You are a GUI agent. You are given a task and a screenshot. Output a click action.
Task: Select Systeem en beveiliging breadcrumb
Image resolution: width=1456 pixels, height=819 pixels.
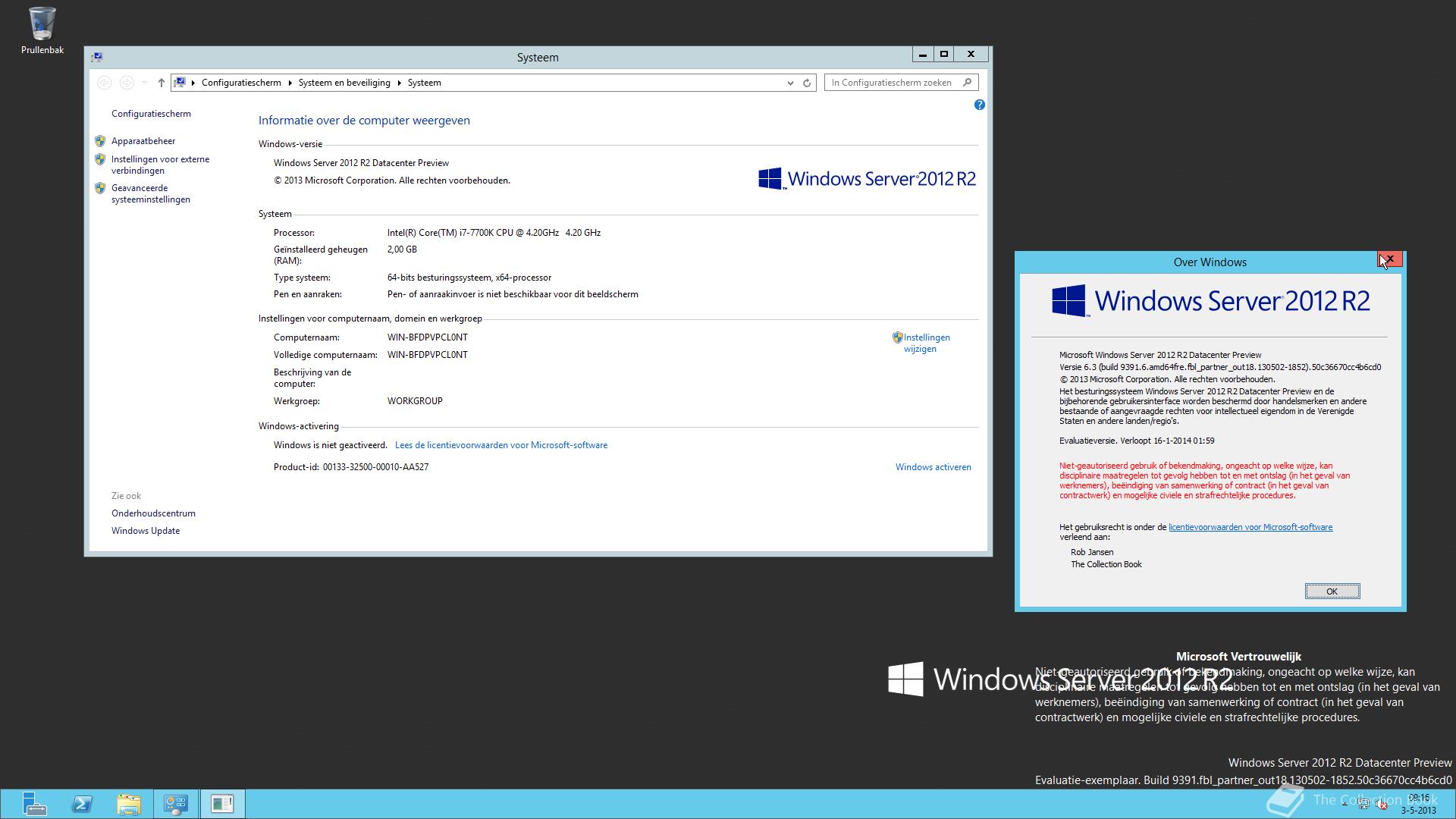pos(344,83)
